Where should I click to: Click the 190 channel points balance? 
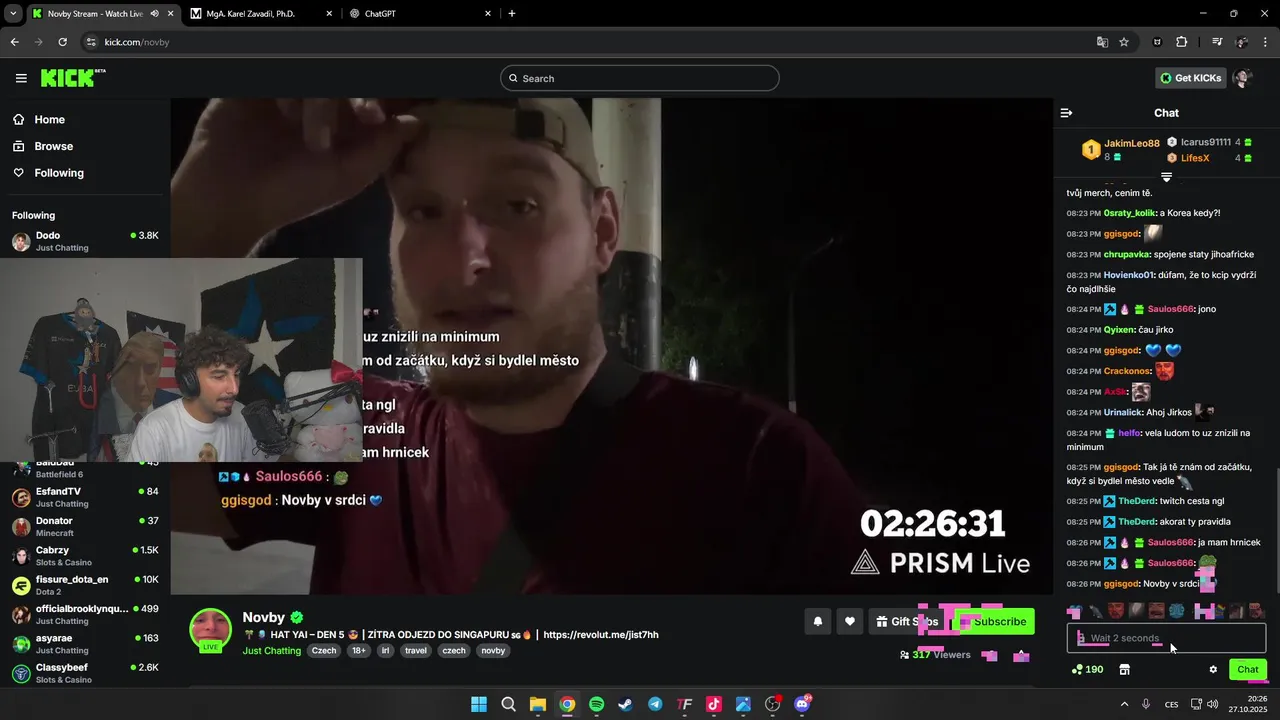click(1087, 669)
